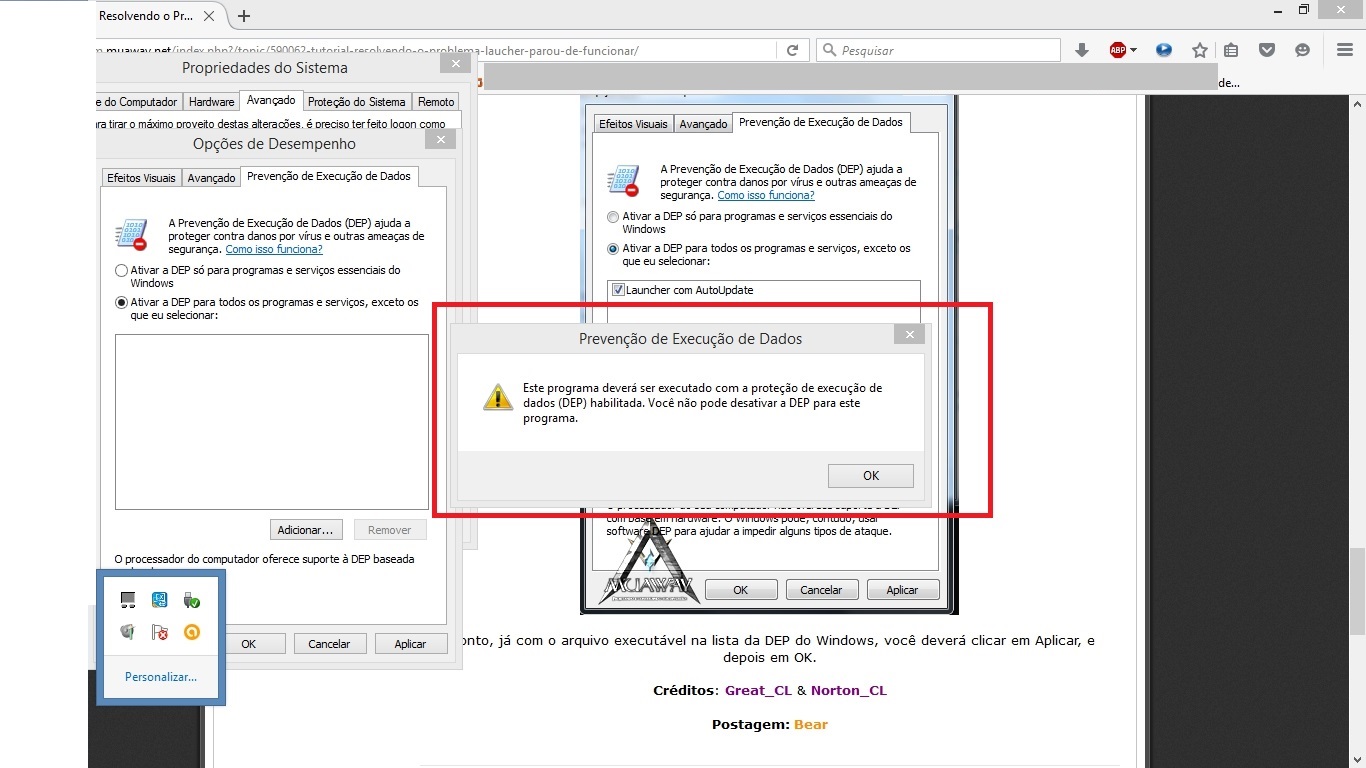
Task: Click the Pocket save icon
Action: 1266,50
